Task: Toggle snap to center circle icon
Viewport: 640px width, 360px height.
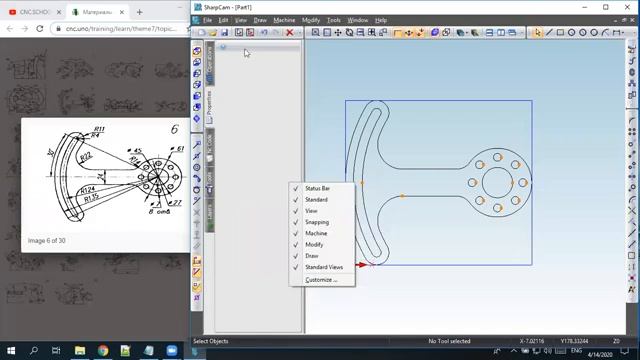Action: pyautogui.click(x=197, y=167)
